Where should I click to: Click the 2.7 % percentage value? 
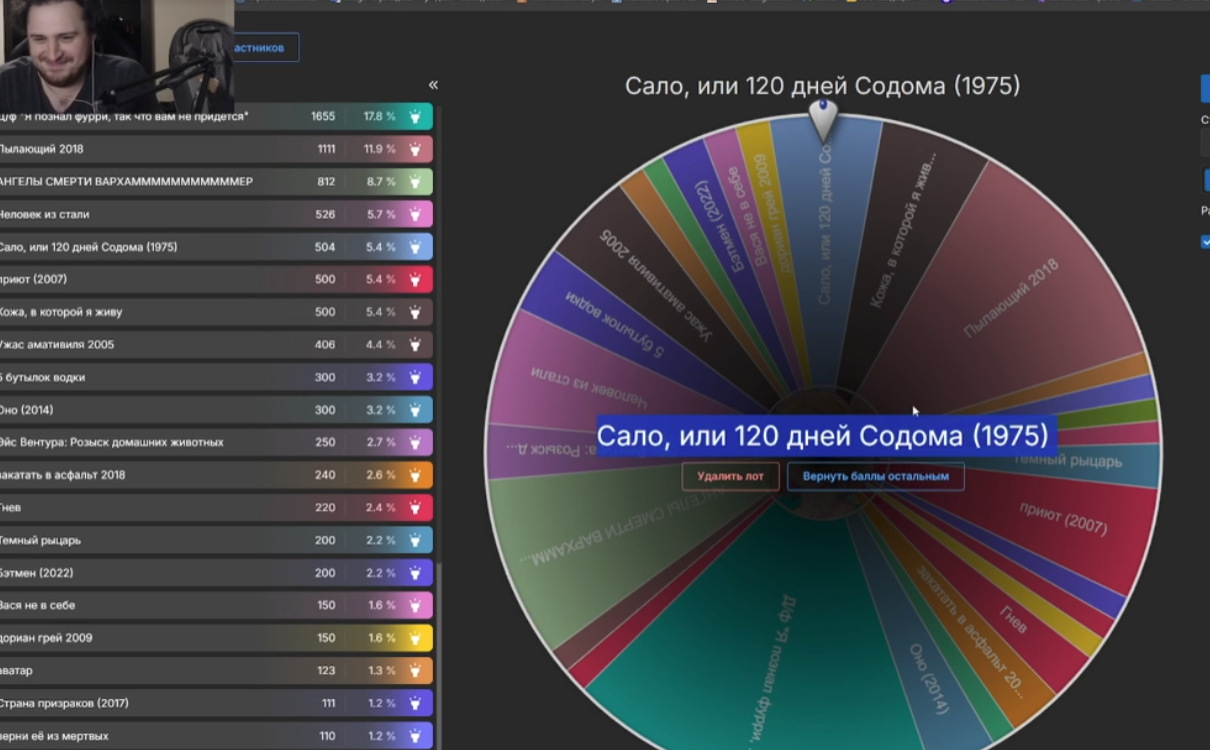tap(381, 442)
